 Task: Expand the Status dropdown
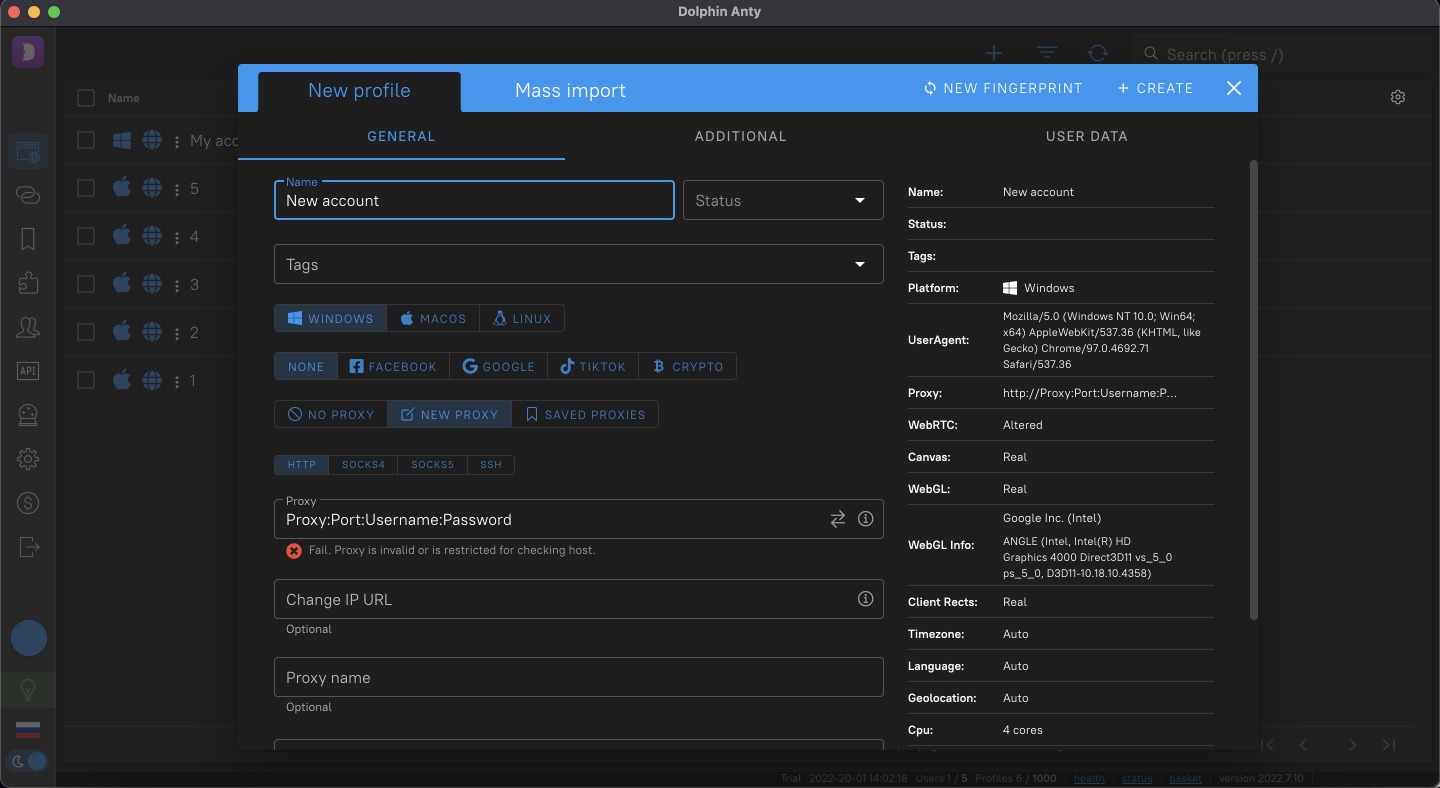click(x=783, y=200)
